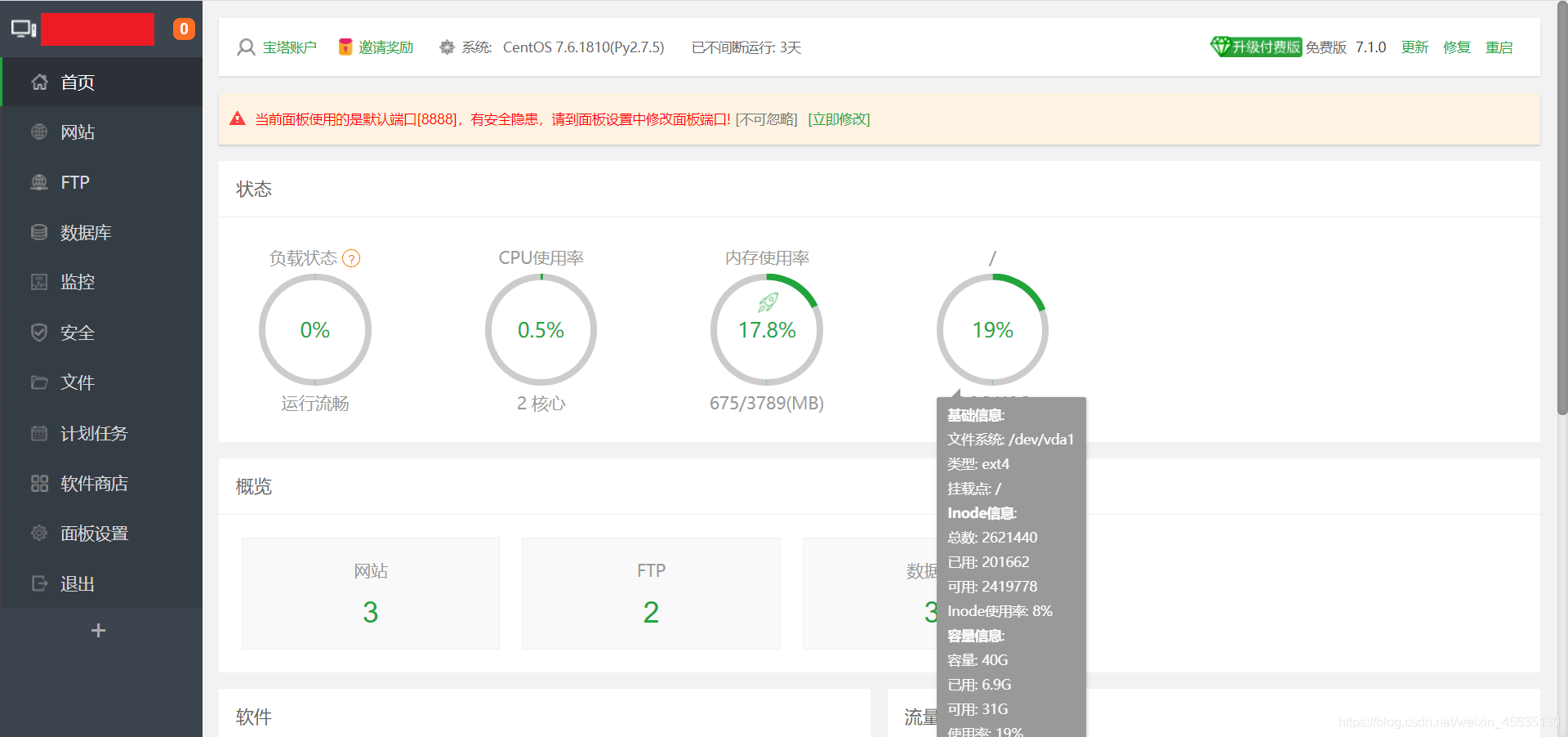Viewport: 1568px width, 737px height.
Task: Click the folder icon beside 文件
Action: 39,382
